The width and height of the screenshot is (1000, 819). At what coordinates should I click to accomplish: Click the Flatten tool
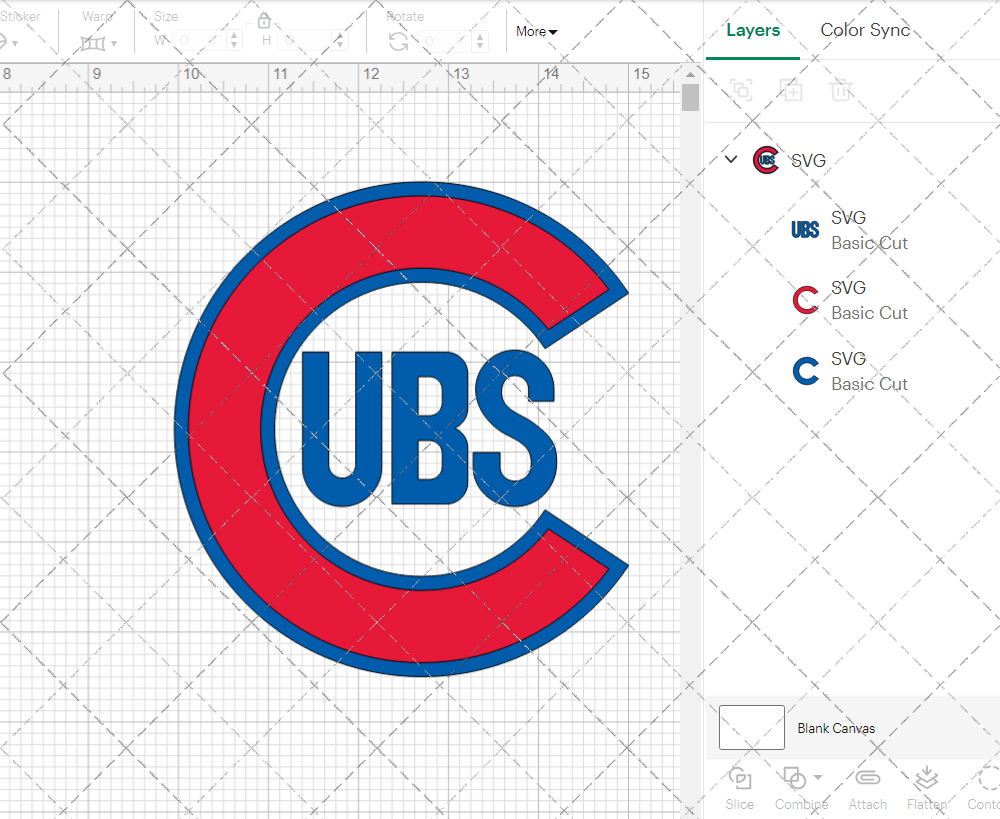[x=927, y=788]
